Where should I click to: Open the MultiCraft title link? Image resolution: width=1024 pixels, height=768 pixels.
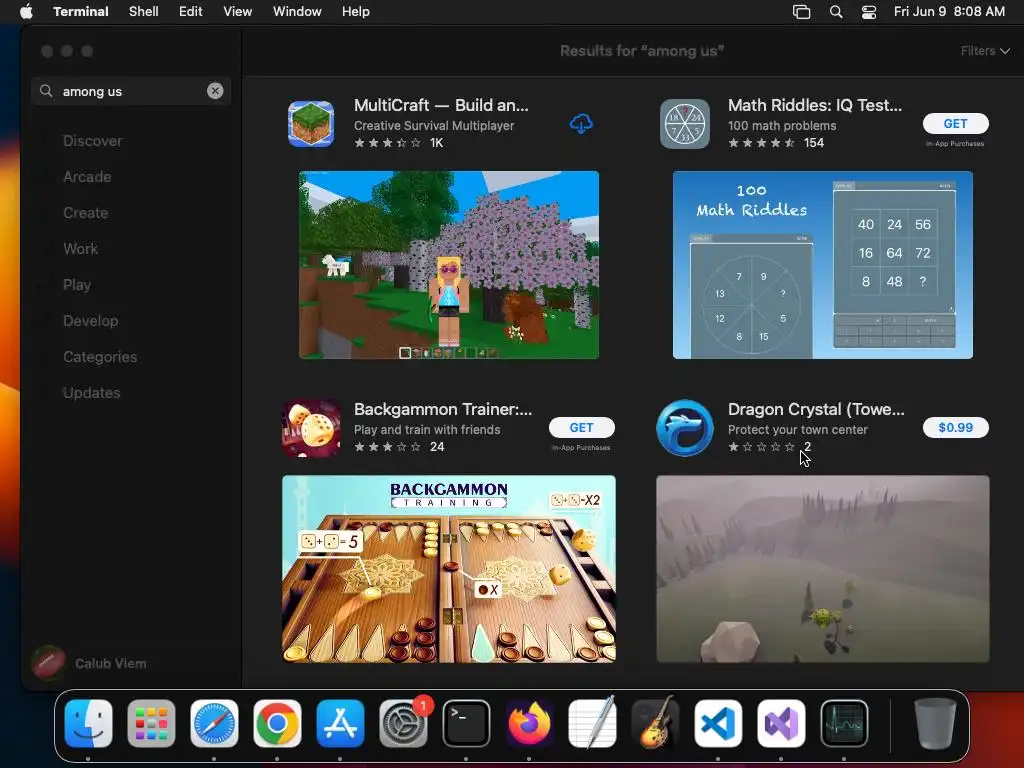pyautogui.click(x=441, y=105)
